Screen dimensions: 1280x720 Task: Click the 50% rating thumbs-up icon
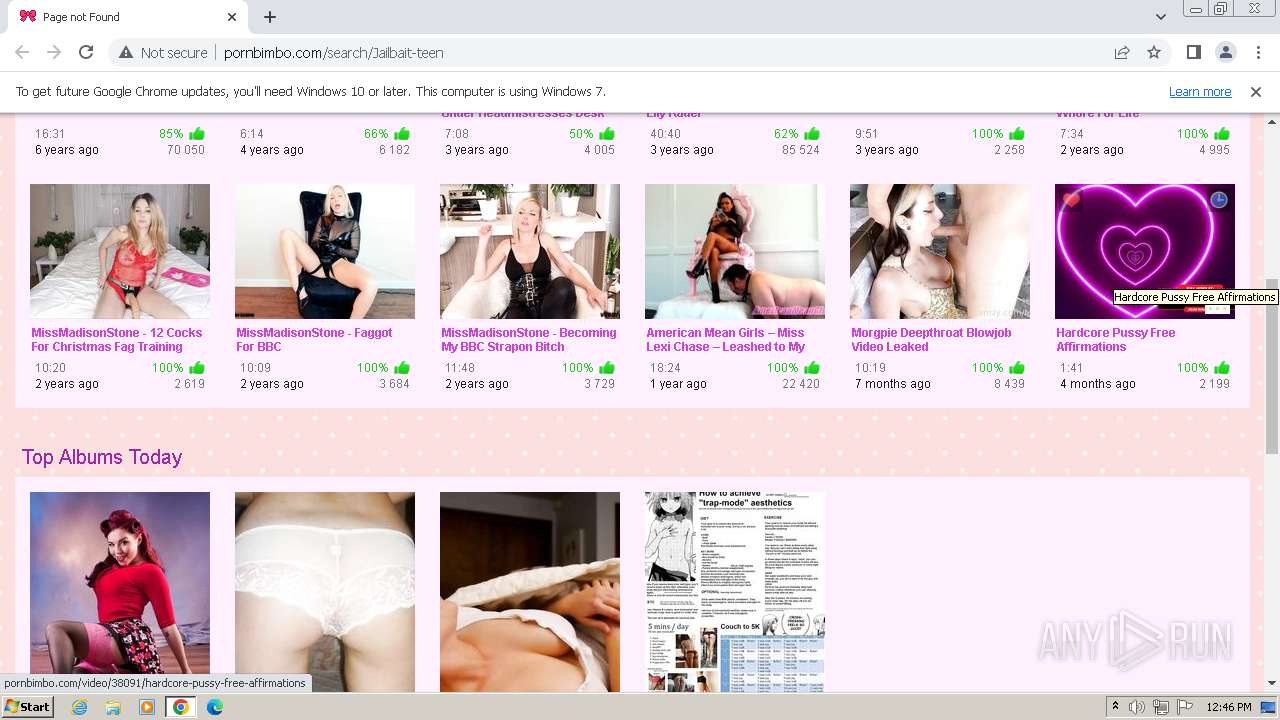(607, 134)
